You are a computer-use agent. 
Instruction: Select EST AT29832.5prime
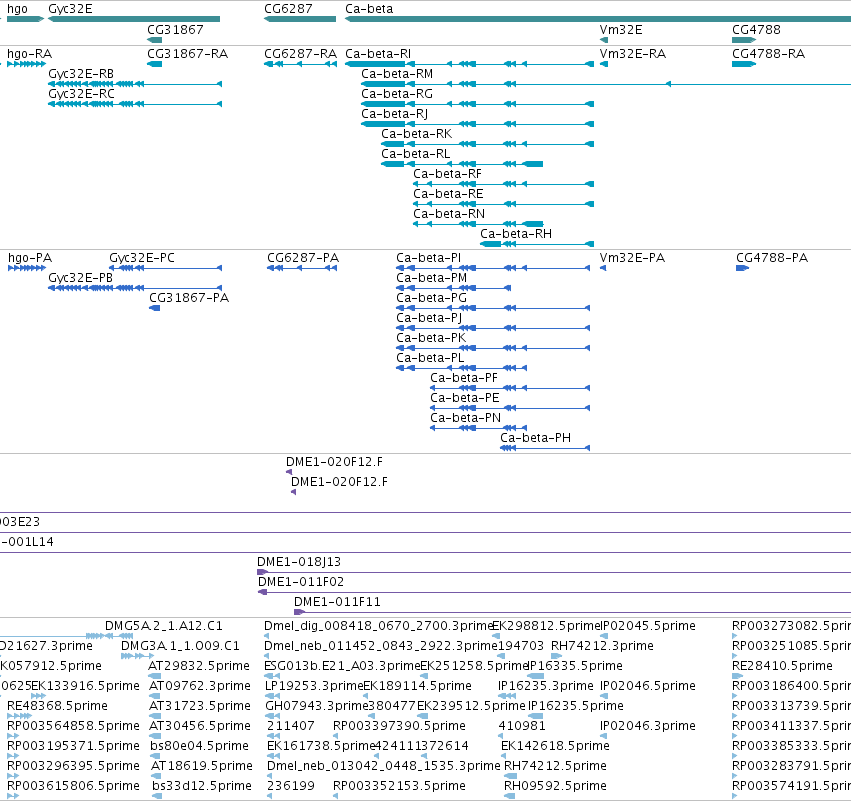pos(155,676)
